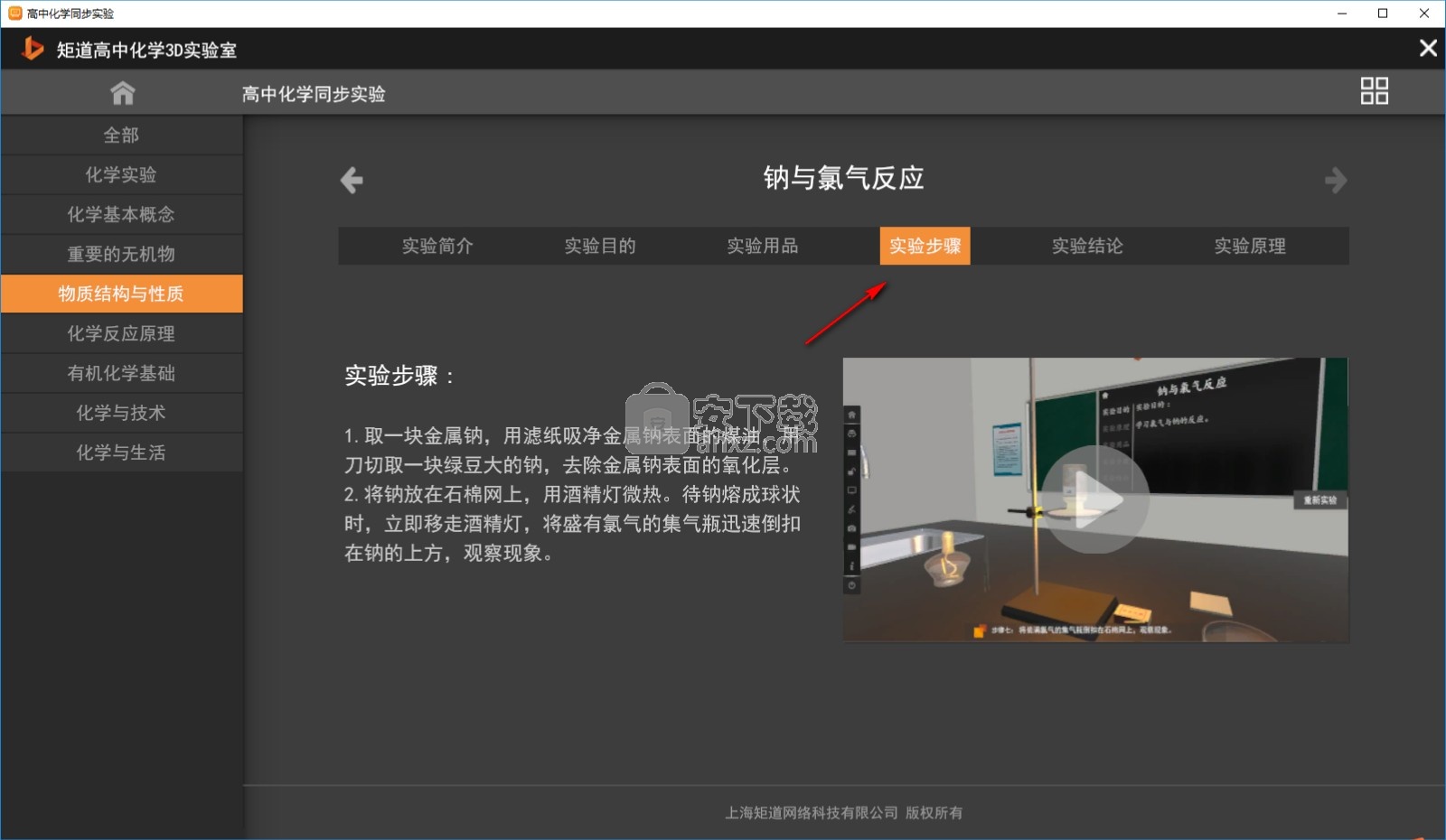This screenshot has height=840, width=1446.
Task: Click the 上海矩道网络科技有限公司 版权所有 footer text
Action: point(843,813)
